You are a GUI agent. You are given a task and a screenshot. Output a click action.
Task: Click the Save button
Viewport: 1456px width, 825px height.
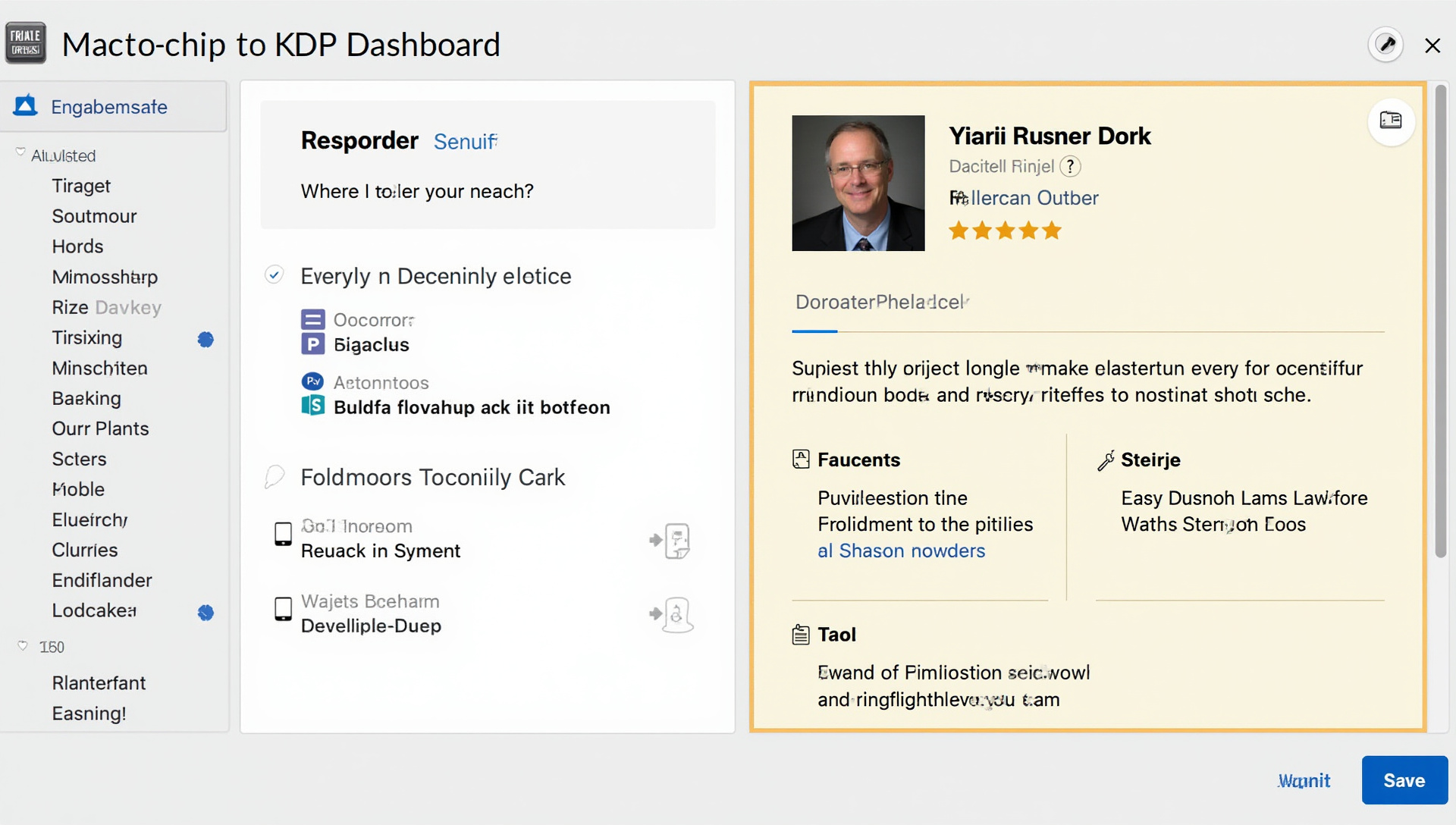click(x=1404, y=780)
